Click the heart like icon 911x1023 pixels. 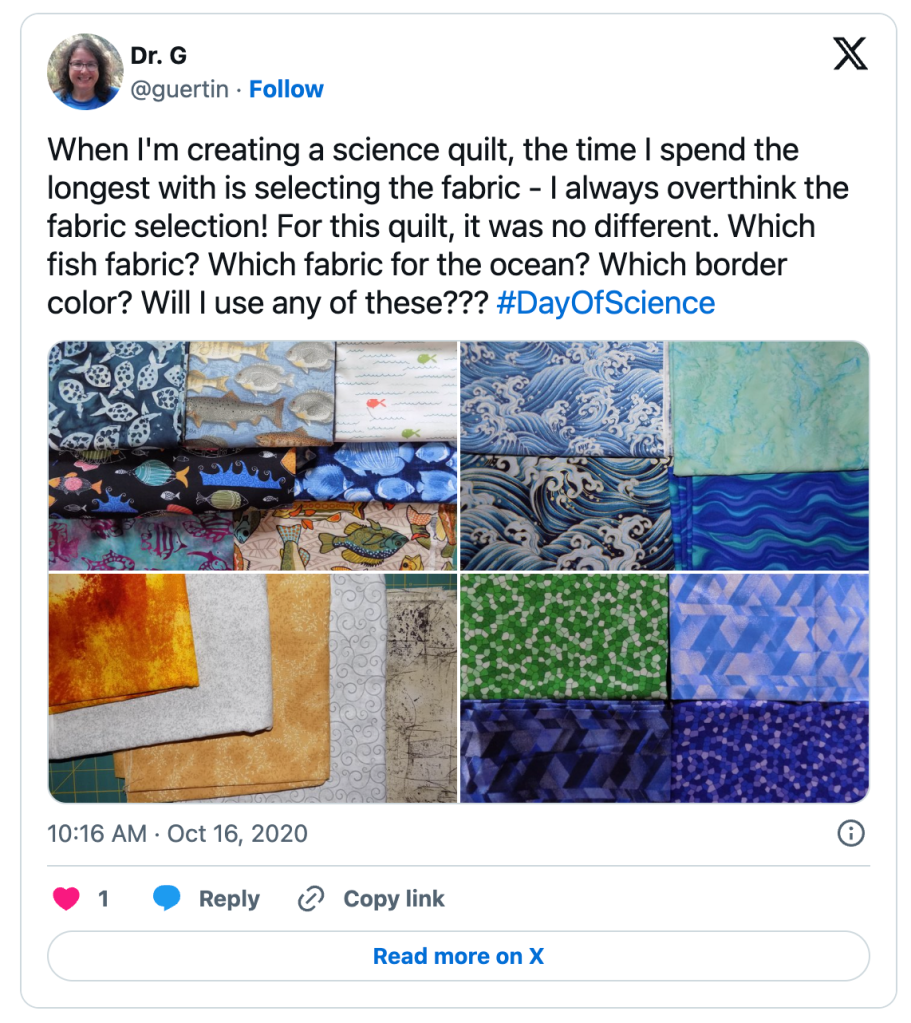[x=67, y=898]
